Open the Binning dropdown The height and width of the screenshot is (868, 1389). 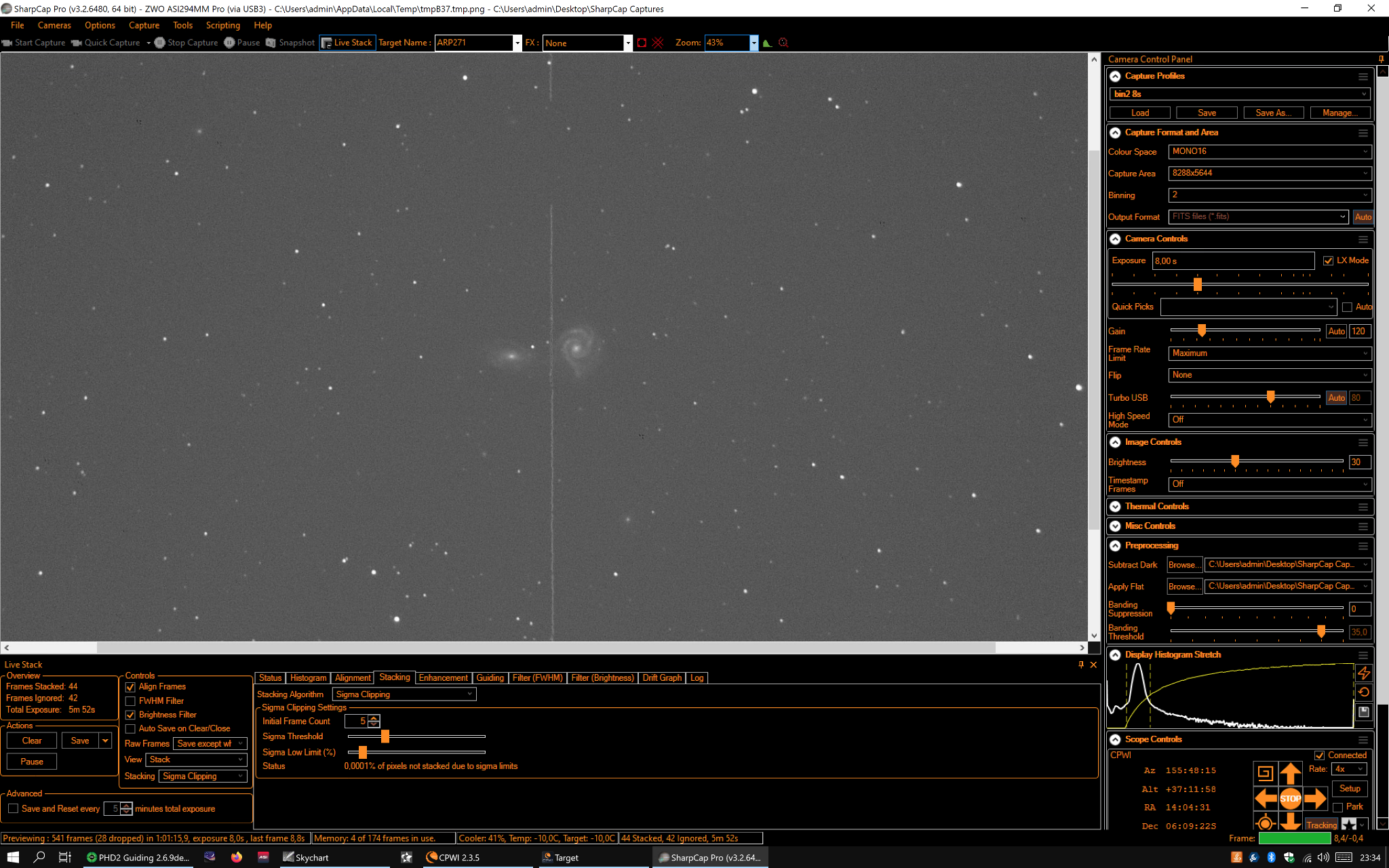[1270, 195]
